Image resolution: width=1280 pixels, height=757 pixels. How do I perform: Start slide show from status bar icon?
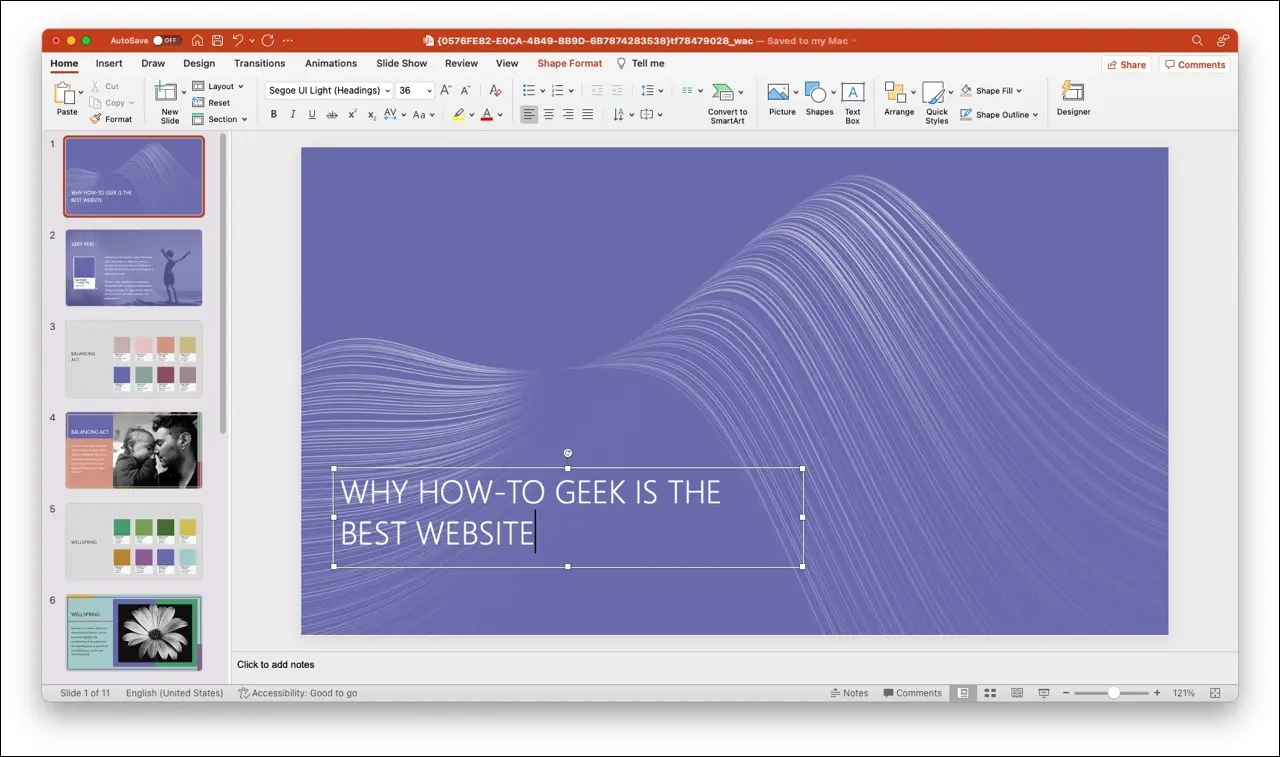coord(1044,693)
